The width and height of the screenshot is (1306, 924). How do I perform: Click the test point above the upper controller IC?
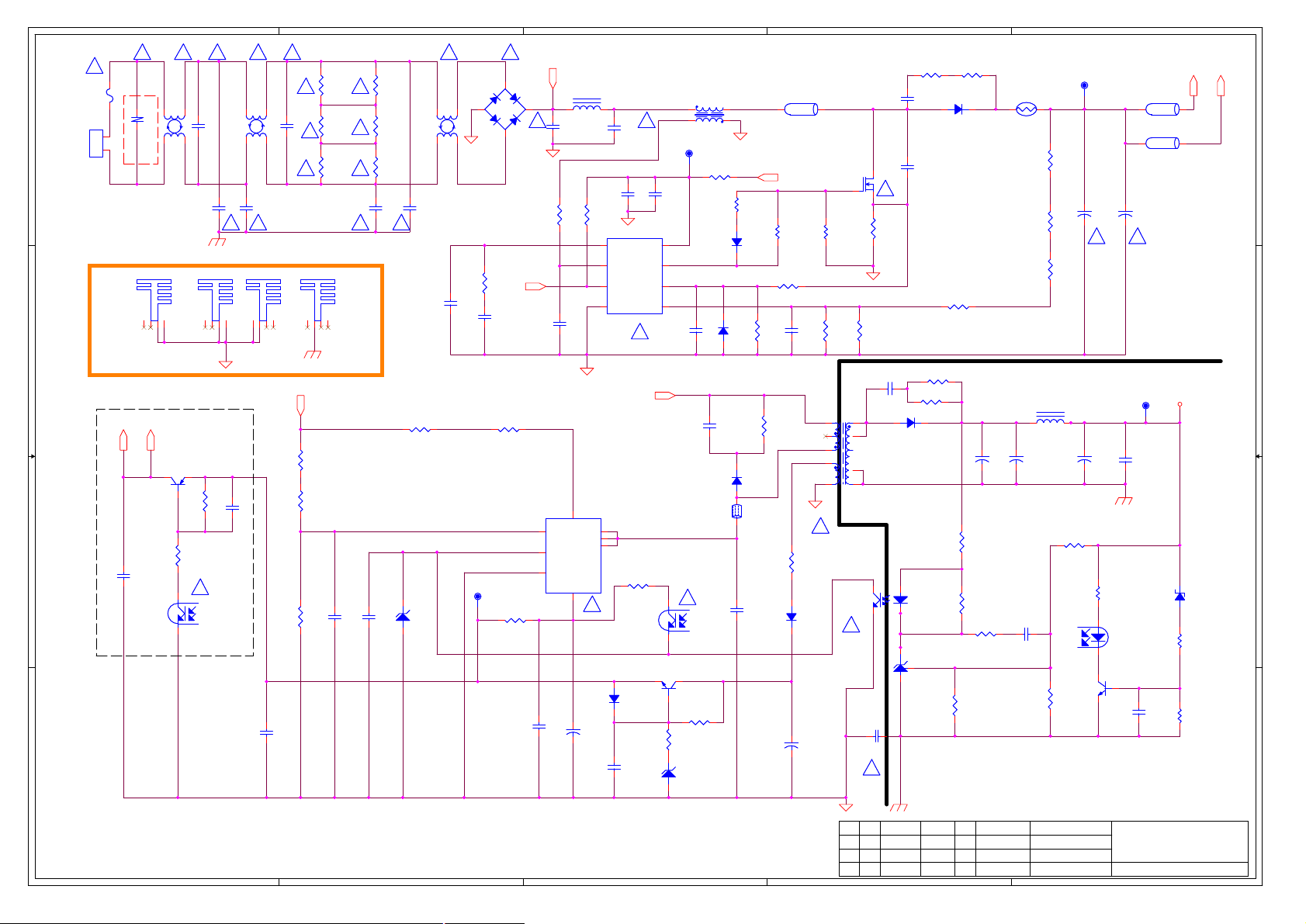pyautogui.click(x=689, y=154)
